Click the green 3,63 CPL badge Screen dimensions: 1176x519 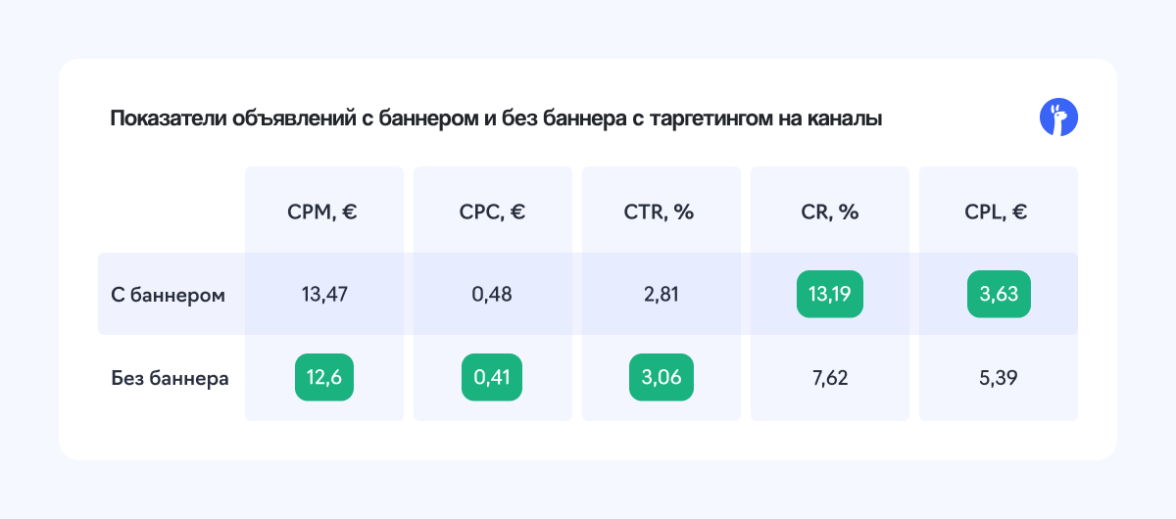point(998,295)
